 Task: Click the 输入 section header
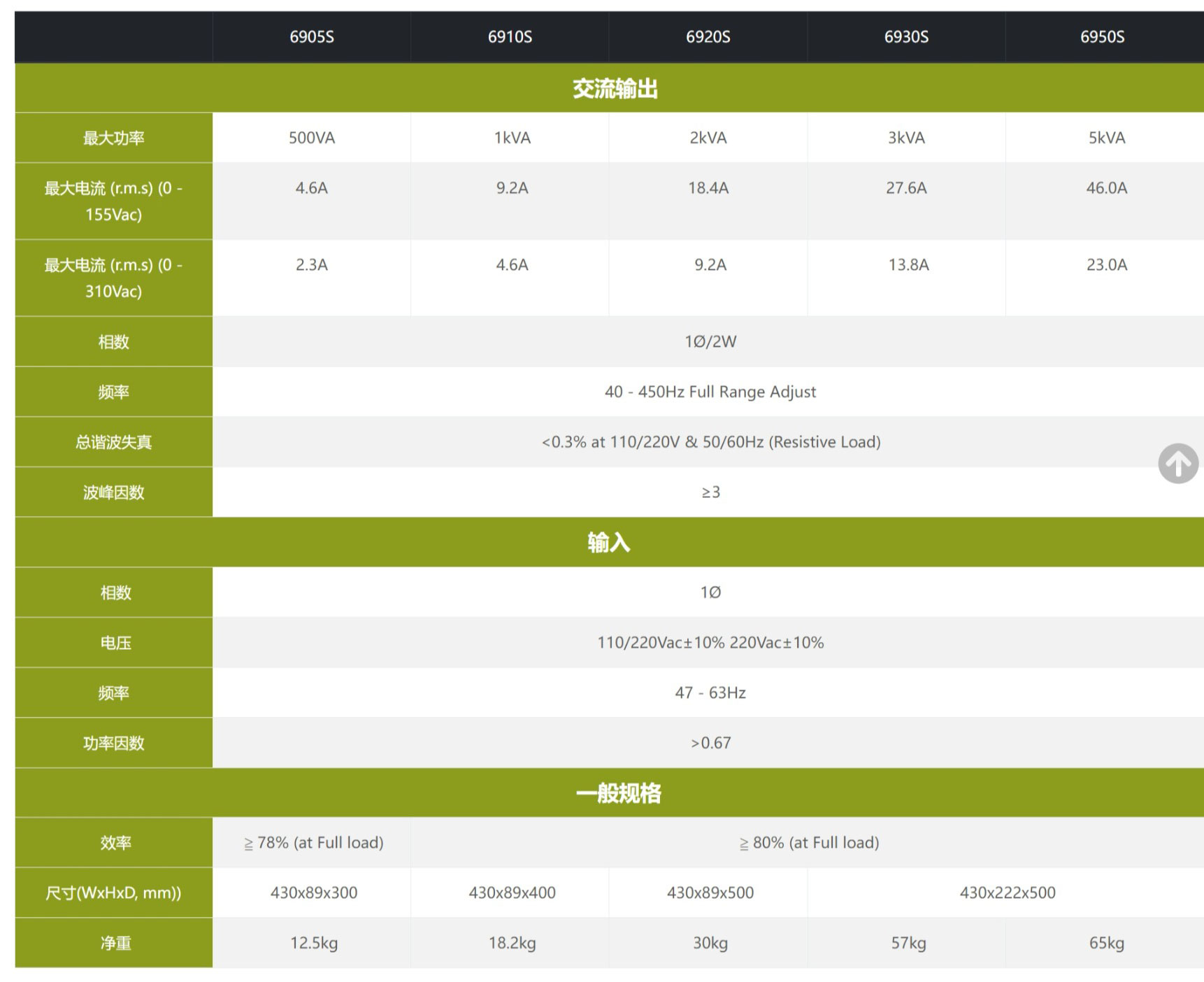pos(608,542)
